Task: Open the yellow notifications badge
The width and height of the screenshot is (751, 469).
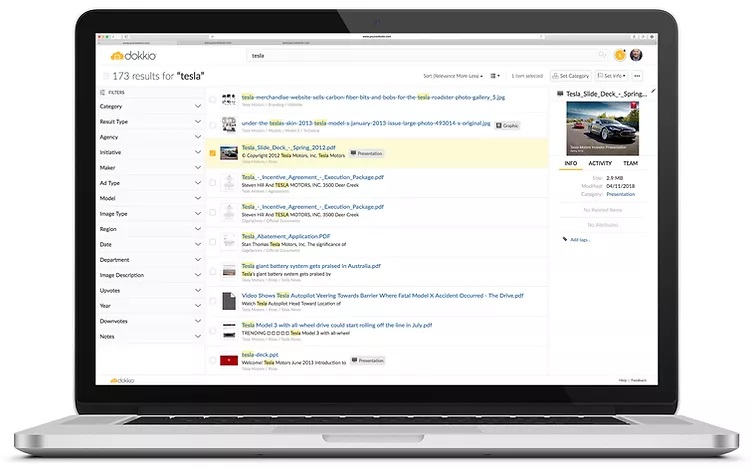Action: coord(620,55)
